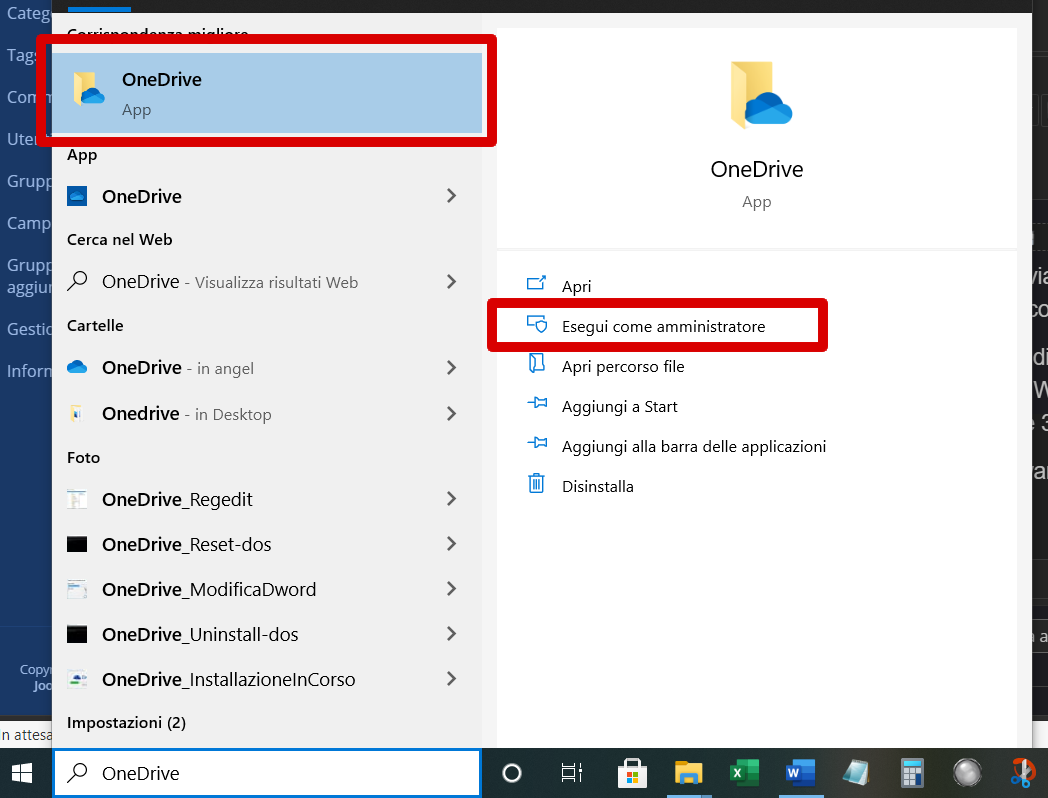Image resolution: width=1048 pixels, height=798 pixels.
Task: Open the OneDrive_InstallazioneInCorso photo
Action: pyautogui.click(x=267, y=679)
